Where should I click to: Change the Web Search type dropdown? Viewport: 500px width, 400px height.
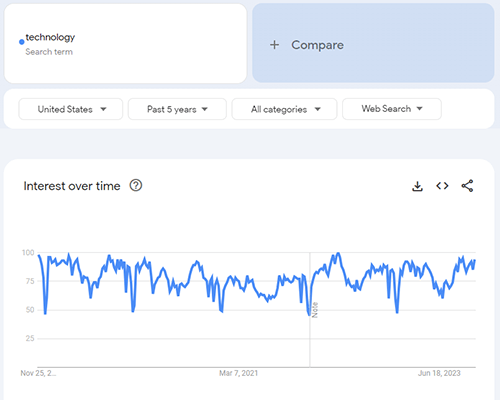tap(392, 109)
